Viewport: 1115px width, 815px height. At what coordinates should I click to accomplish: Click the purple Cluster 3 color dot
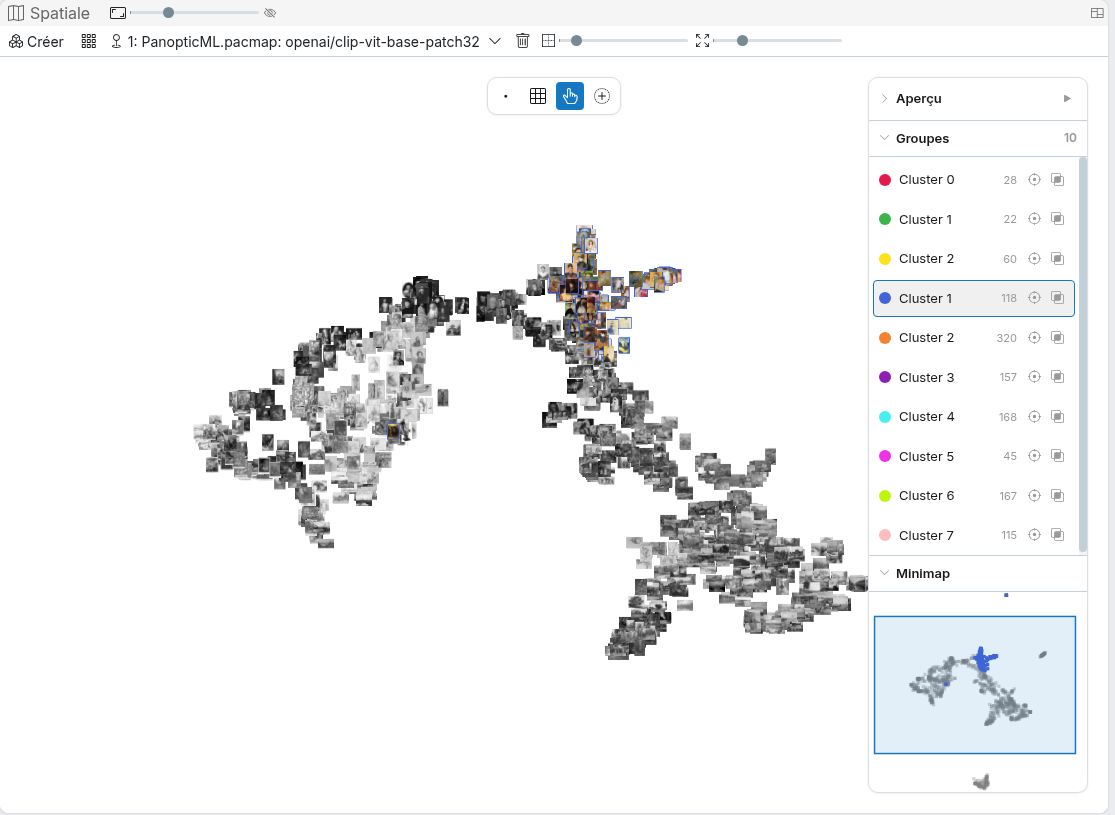[x=885, y=377]
